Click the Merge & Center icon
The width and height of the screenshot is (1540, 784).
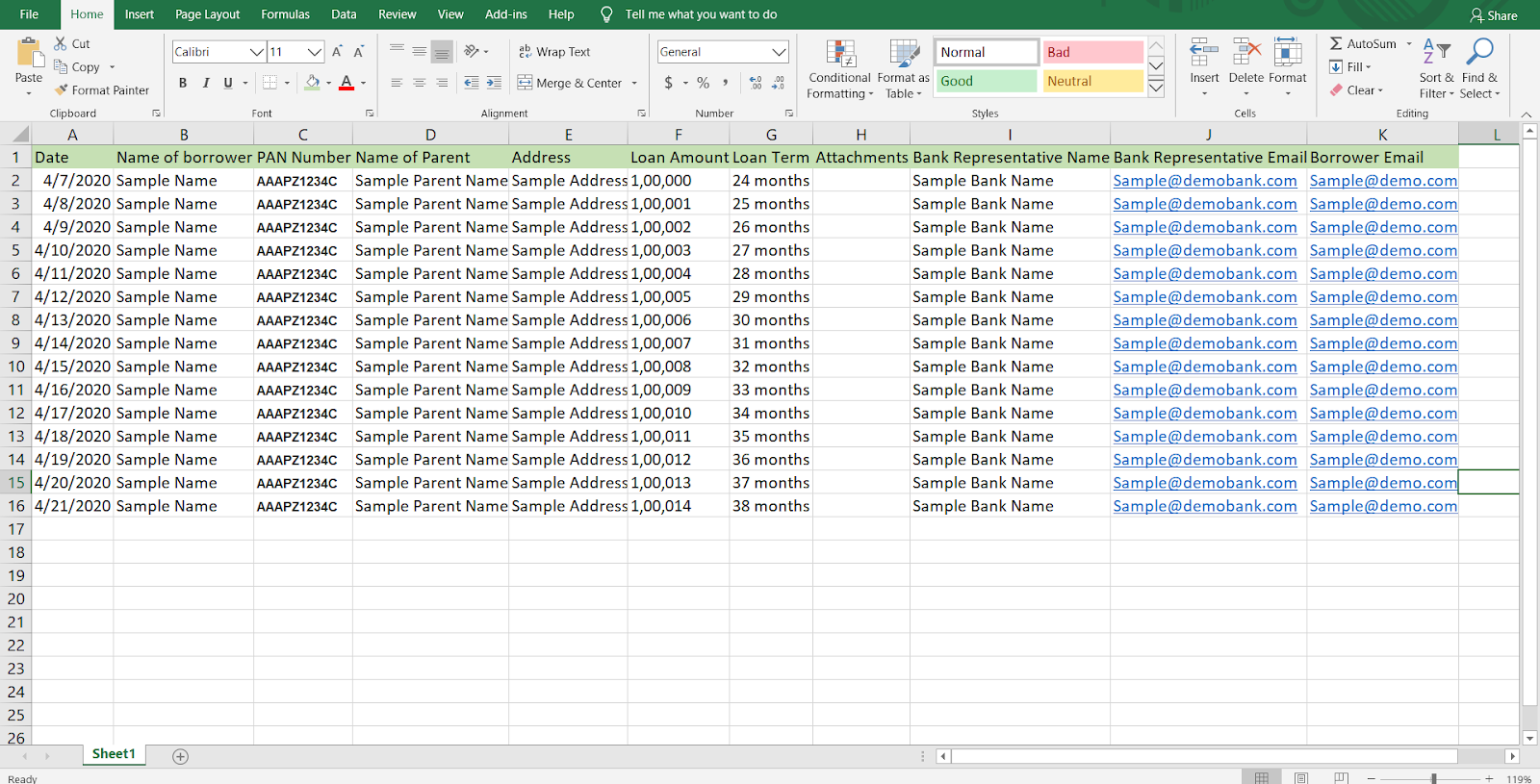[525, 83]
